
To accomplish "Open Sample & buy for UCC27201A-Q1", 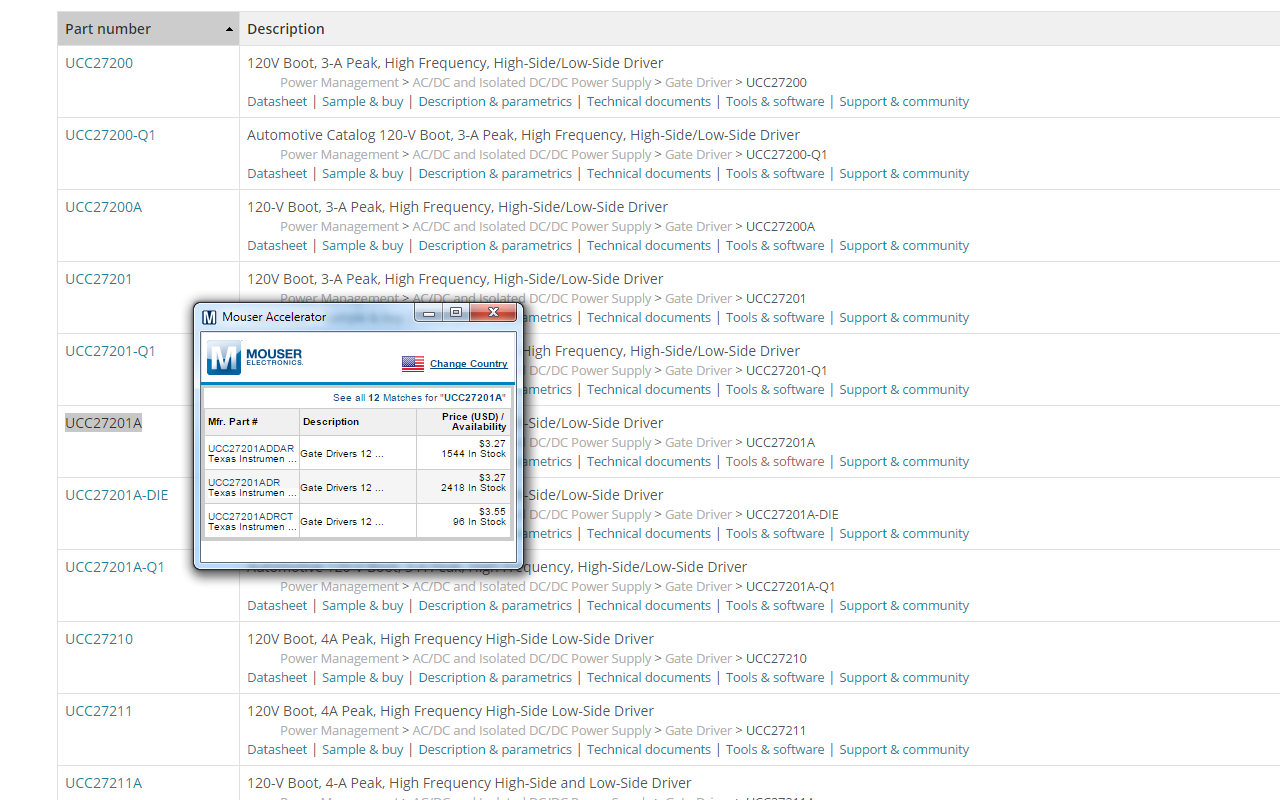I will (363, 606).
